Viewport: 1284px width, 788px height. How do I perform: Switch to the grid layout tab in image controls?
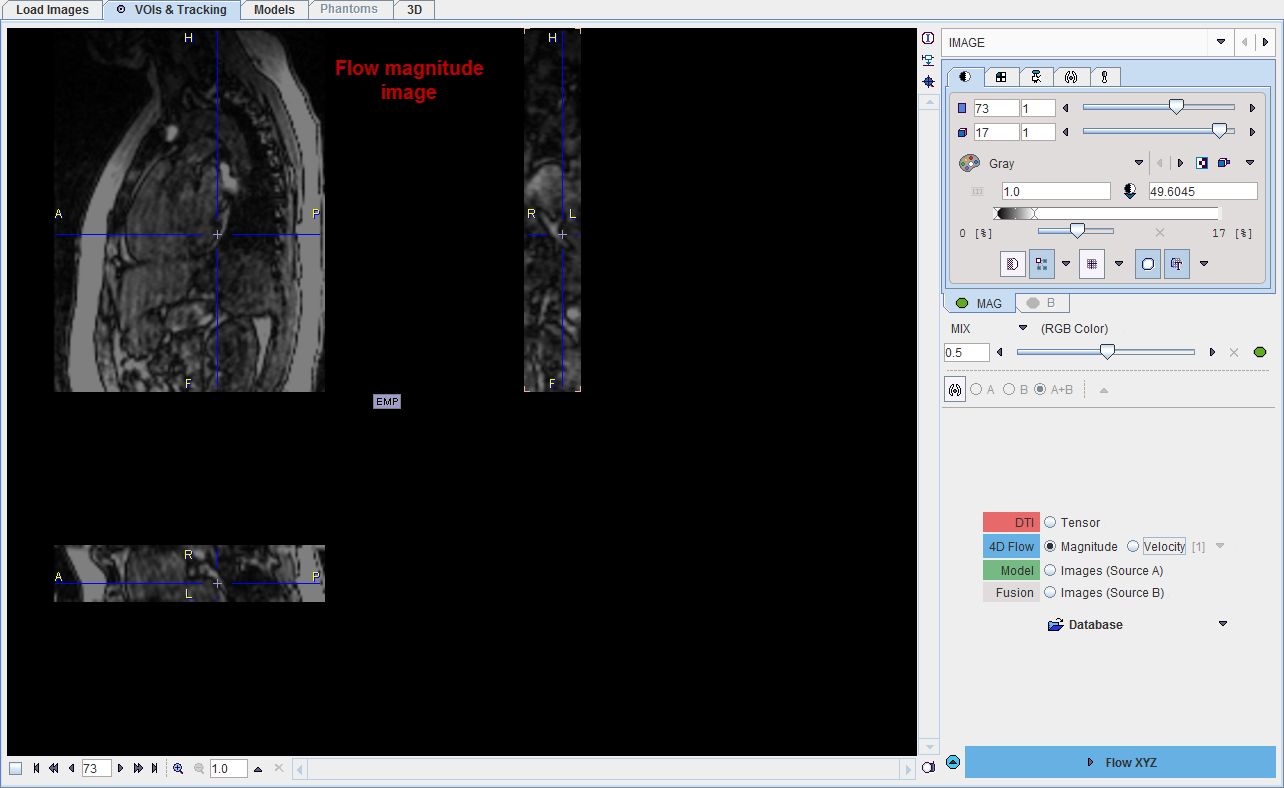click(x=1001, y=77)
